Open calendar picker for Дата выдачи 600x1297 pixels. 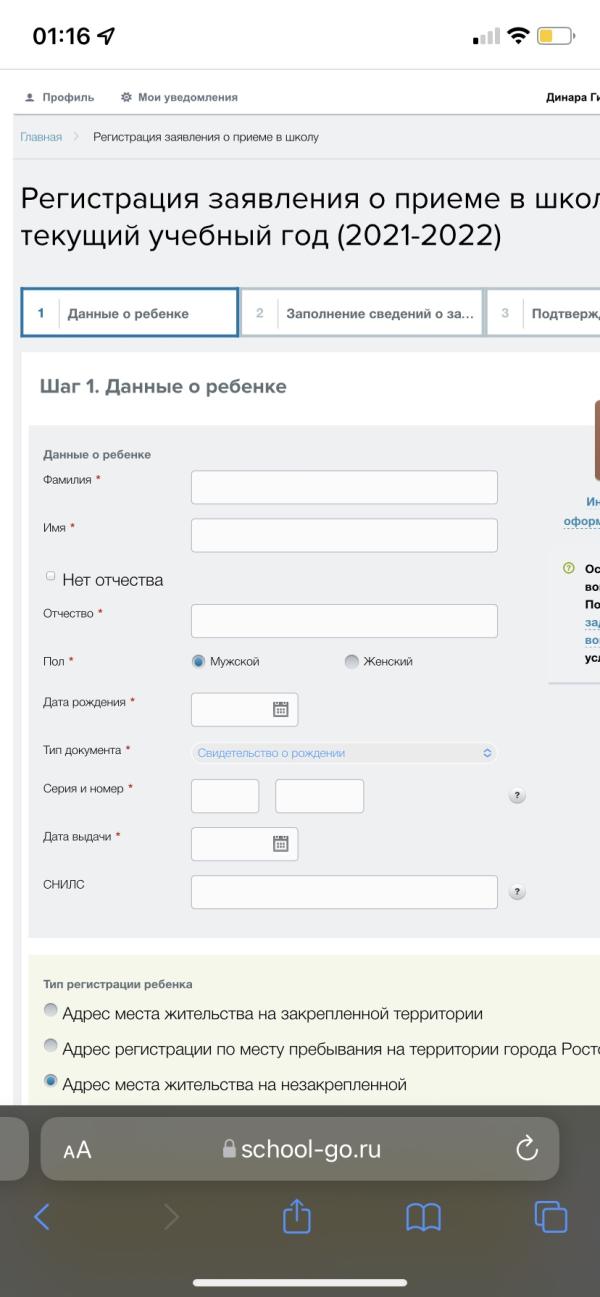(x=280, y=843)
